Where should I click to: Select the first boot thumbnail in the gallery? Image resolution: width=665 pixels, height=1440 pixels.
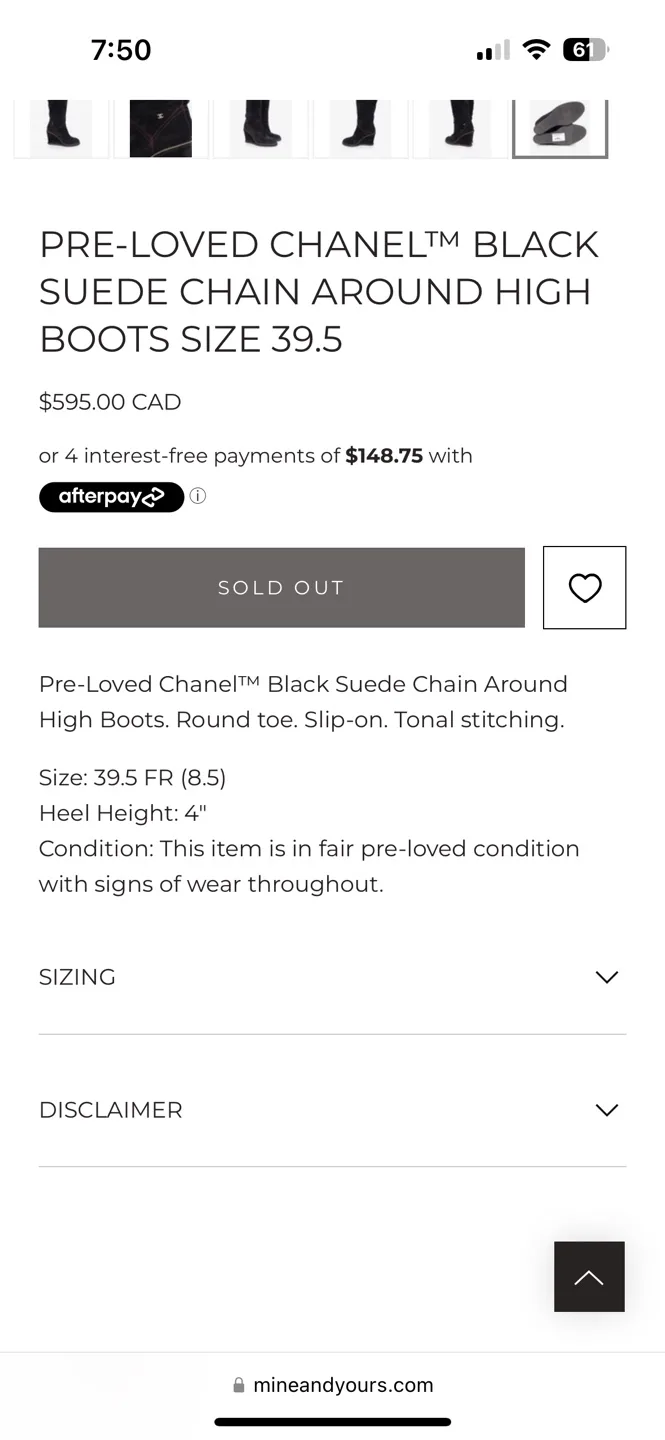pyautogui.click(x=61, y=128)
